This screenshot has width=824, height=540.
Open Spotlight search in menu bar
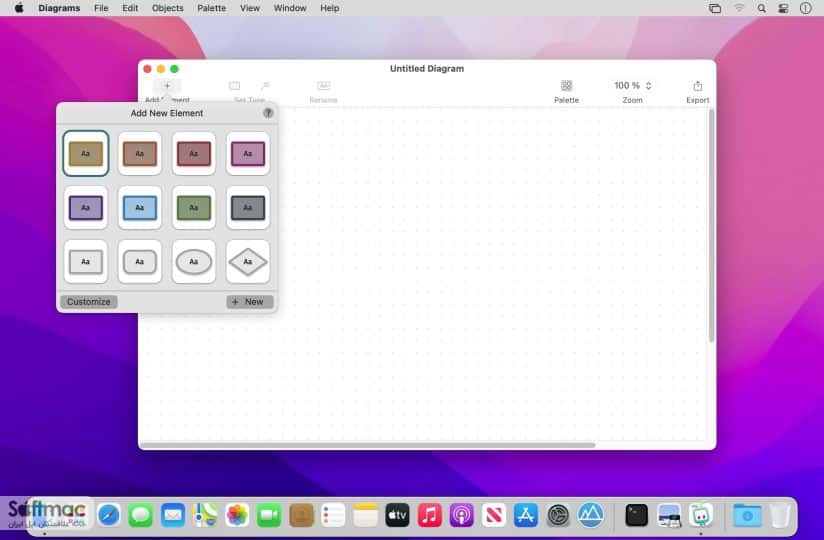[761, 8]
